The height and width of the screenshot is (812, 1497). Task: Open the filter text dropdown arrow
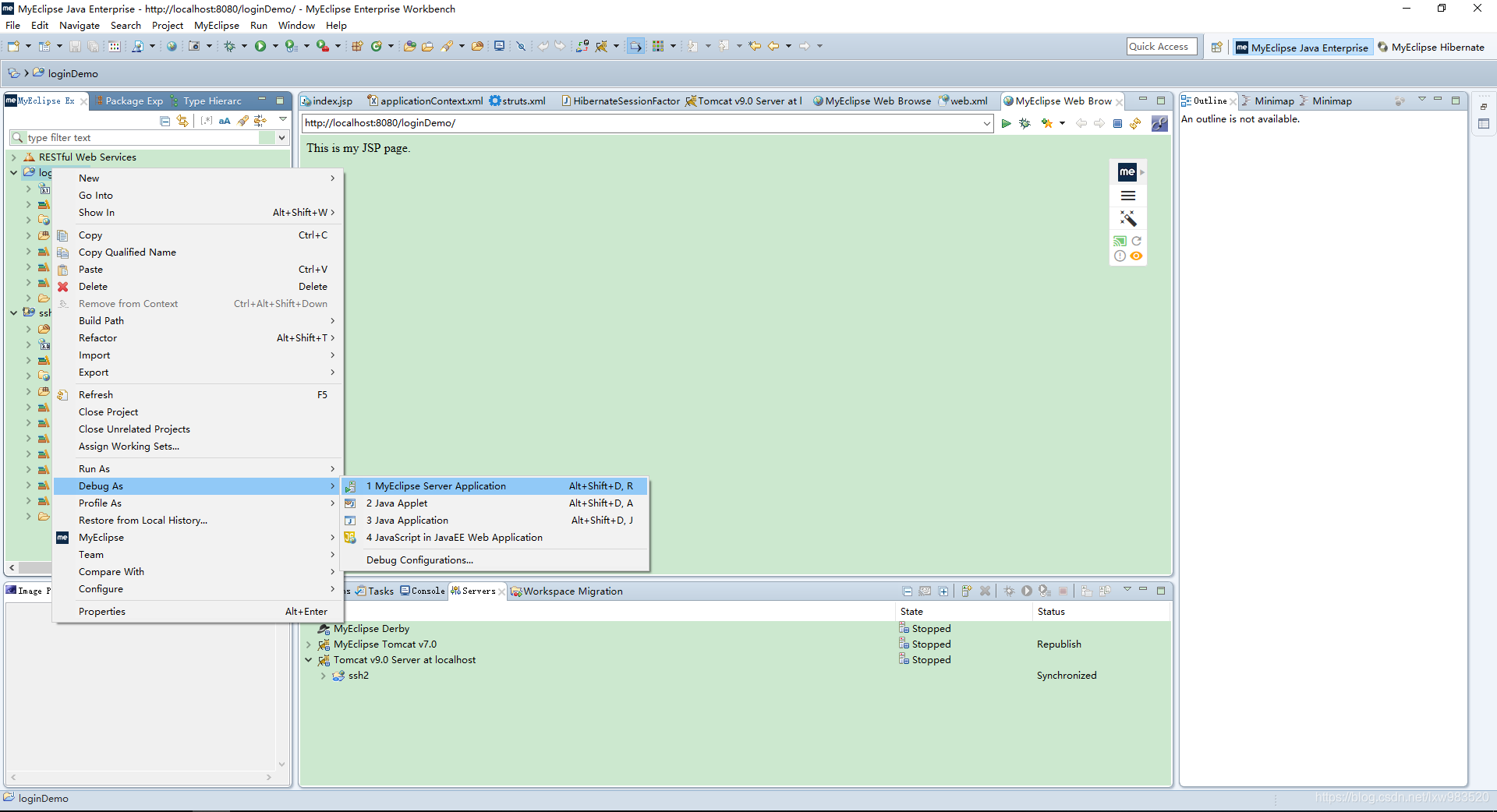281,138
